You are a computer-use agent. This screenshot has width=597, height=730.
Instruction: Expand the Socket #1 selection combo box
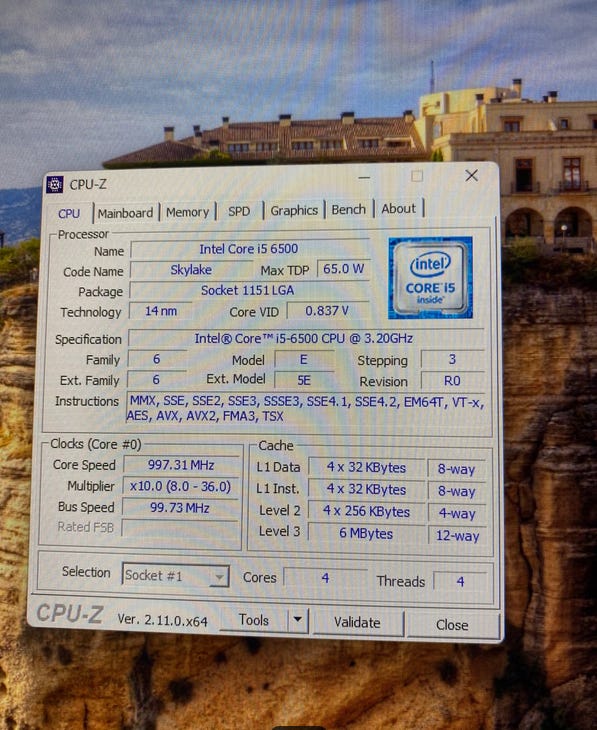tap(175, 576)
